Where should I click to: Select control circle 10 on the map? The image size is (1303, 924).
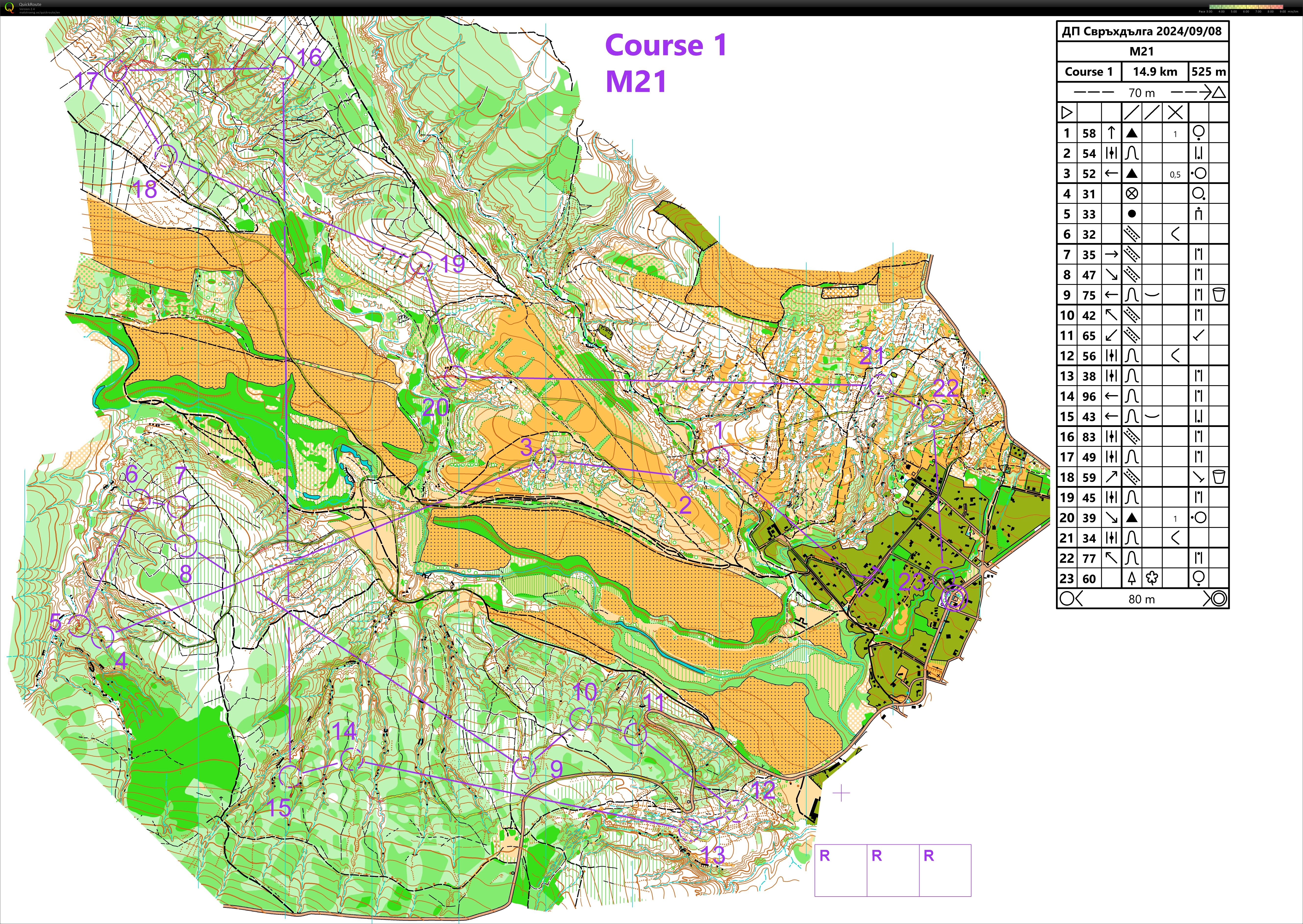click(x=580, y=719)
